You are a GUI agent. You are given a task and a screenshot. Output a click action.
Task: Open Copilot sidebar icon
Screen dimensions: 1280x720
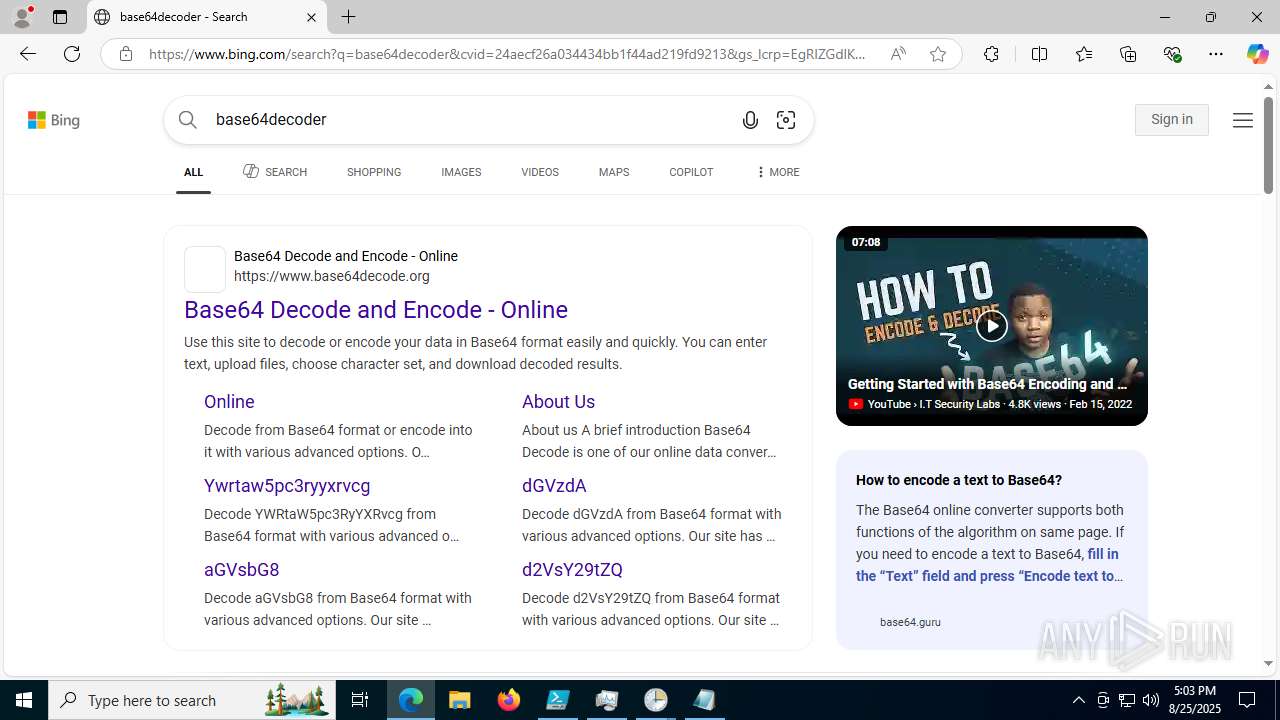click(x=1257, y=54)
